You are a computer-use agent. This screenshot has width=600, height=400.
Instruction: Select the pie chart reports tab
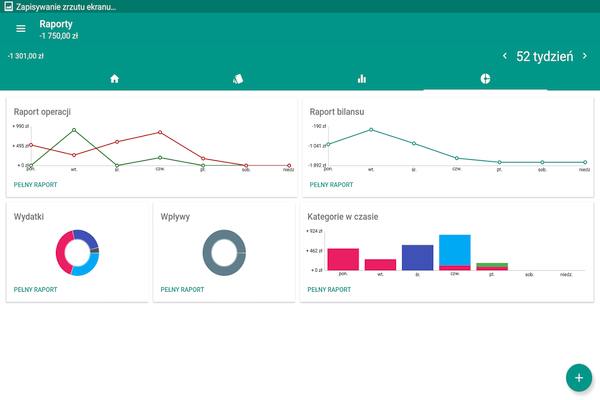point(485,79)
